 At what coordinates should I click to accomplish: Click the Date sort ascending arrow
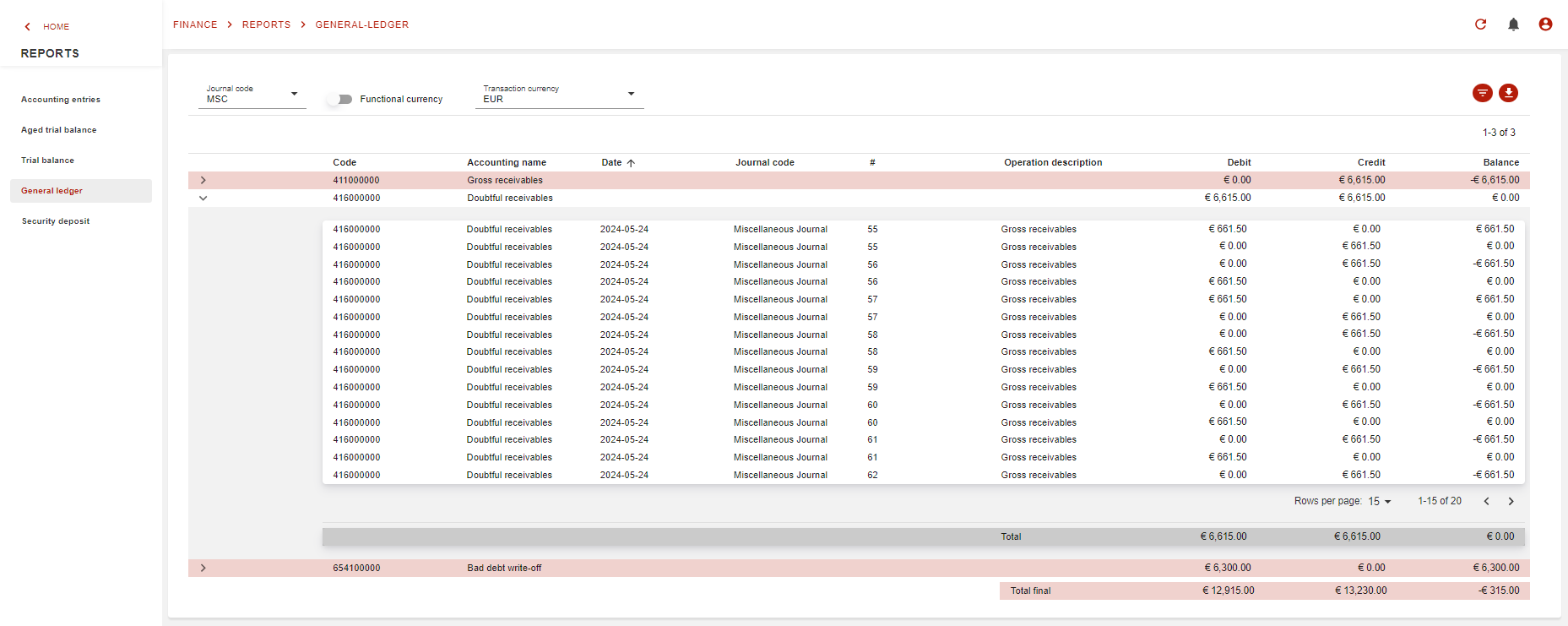(631, 163)
